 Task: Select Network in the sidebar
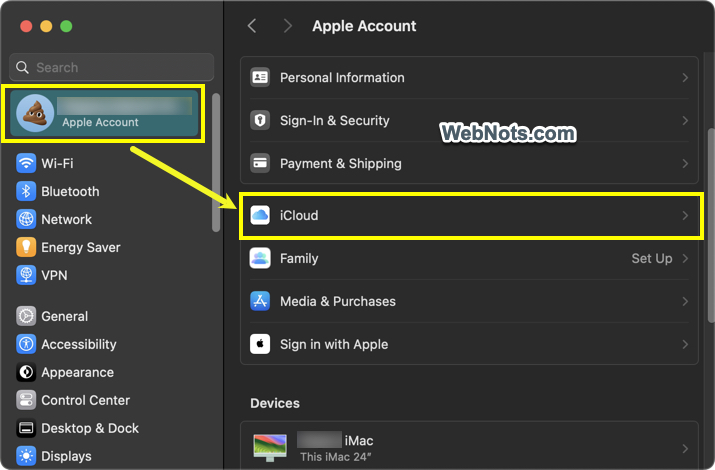(x=109, y=219)
